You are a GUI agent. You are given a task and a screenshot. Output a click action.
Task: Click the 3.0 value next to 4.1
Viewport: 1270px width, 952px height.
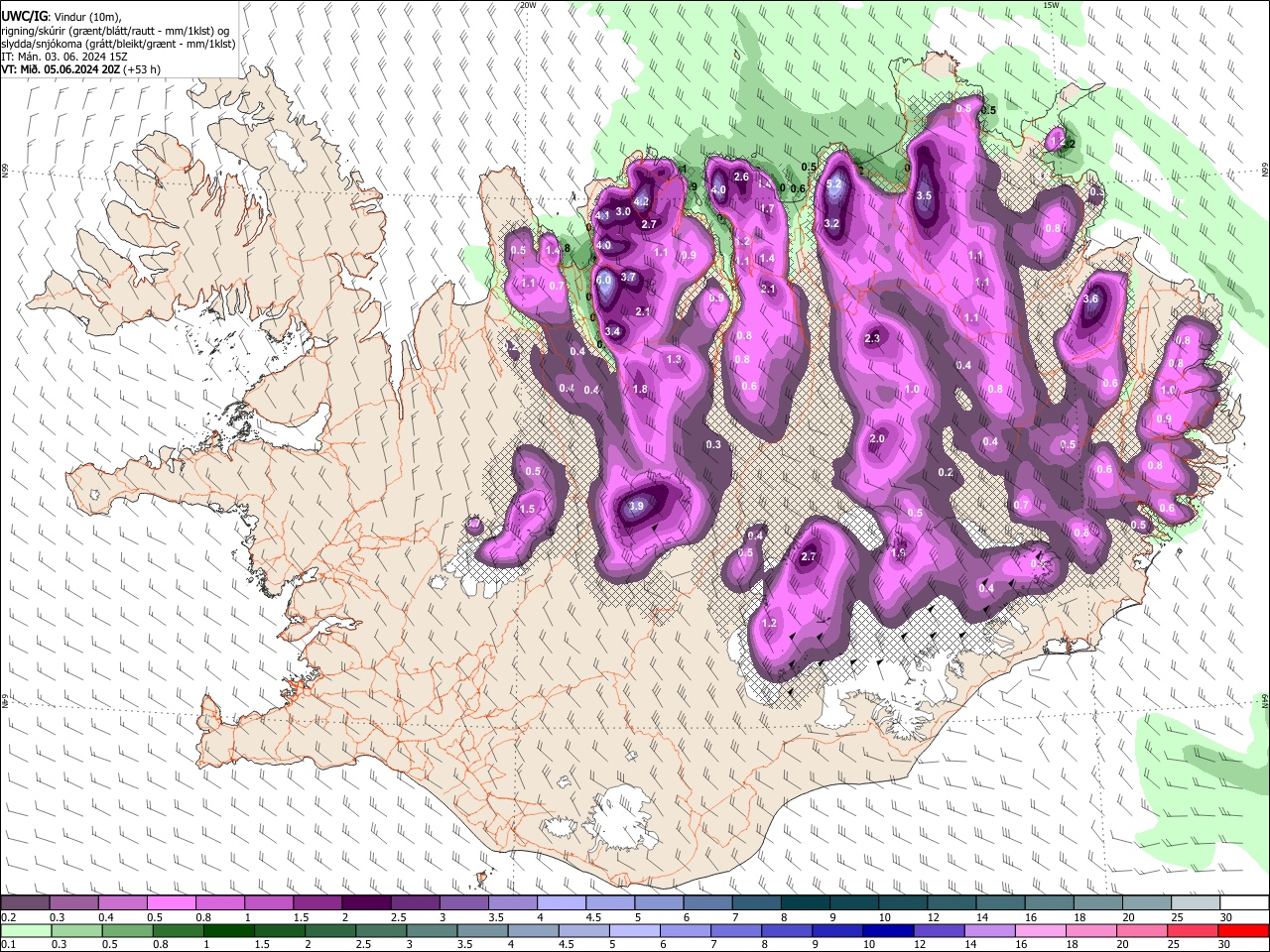click(623, 211)
